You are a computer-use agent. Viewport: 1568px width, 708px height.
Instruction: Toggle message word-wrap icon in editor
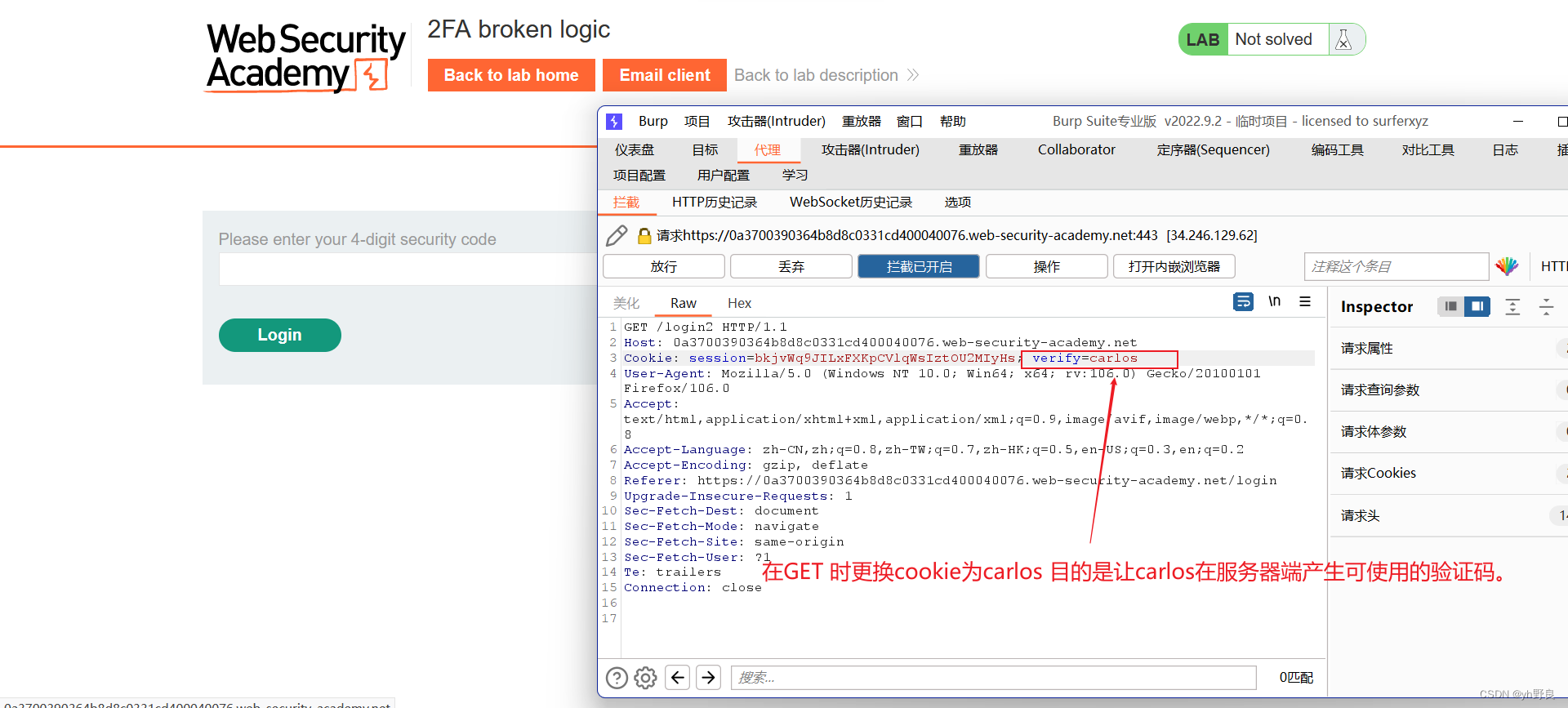(x=1243, y=301)
